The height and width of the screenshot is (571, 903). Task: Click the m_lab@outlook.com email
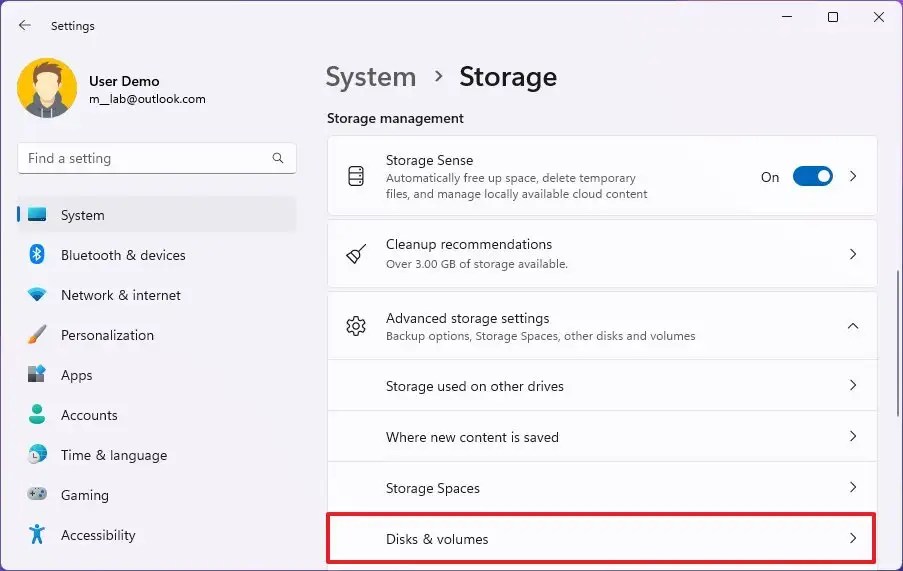147,99
